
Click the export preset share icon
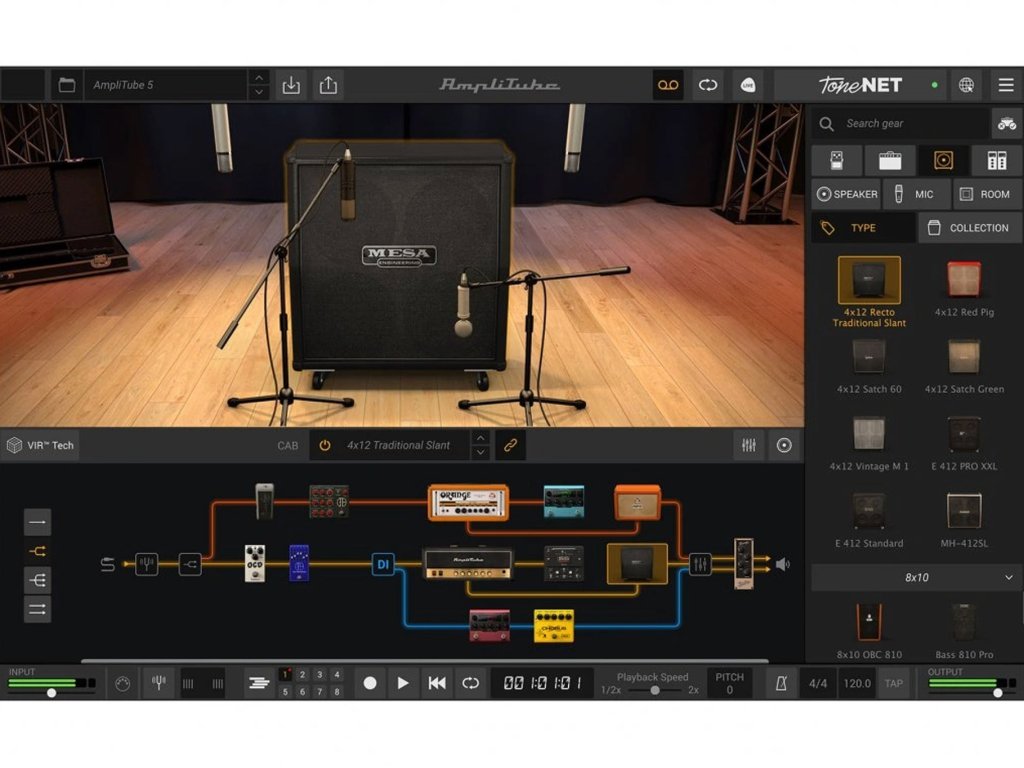coord(328,85)
